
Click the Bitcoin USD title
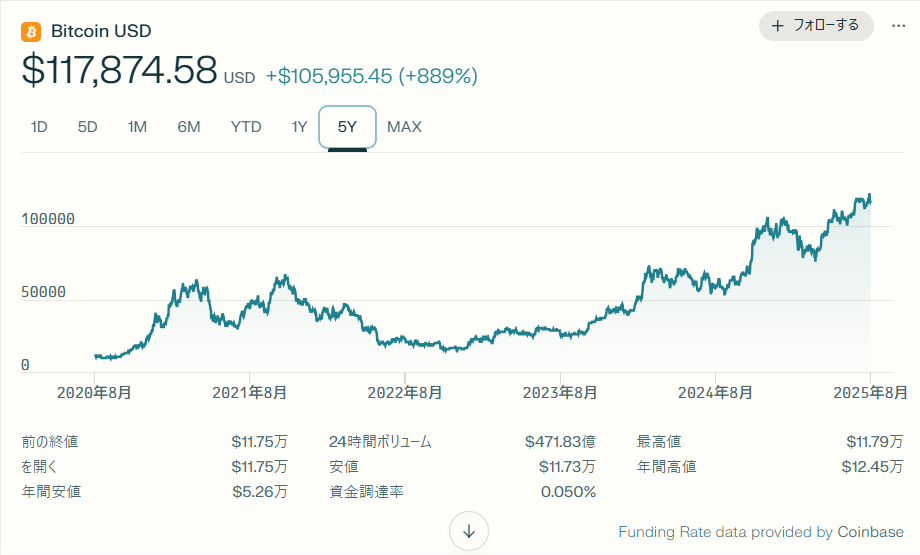101,31
